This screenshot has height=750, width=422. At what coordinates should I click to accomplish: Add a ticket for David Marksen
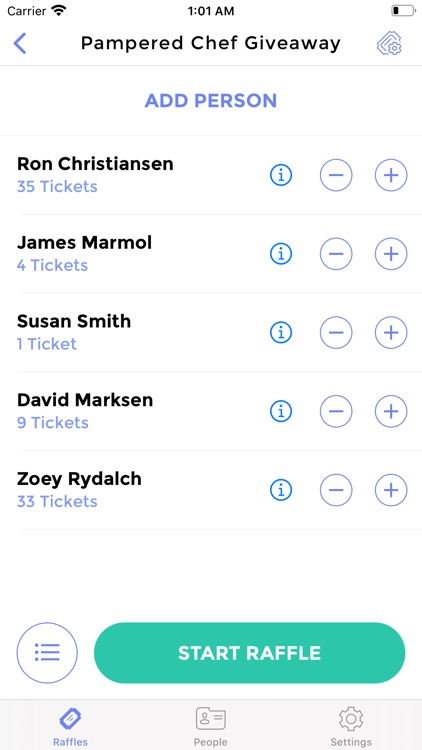391,411
